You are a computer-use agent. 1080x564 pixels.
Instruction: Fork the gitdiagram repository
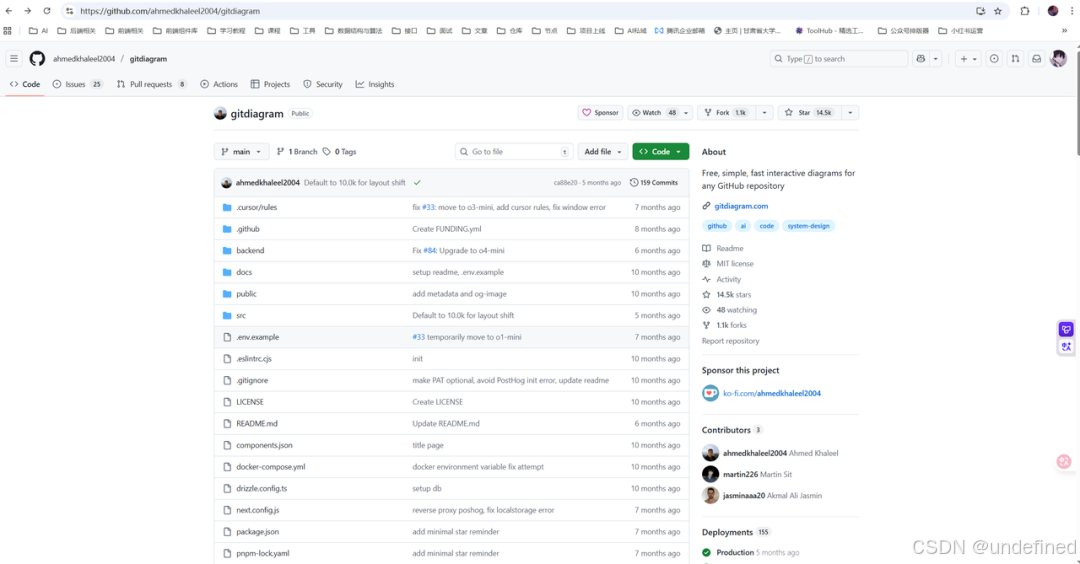tap(727, 113)
